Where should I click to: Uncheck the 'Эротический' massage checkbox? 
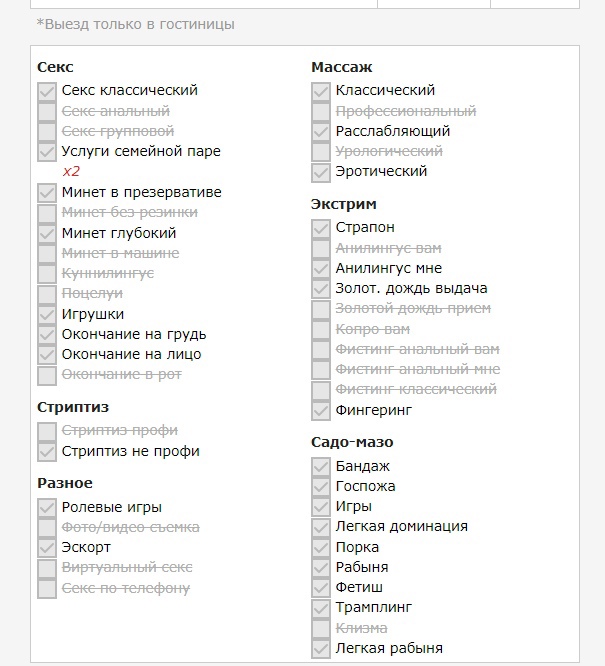click(320, 172)
